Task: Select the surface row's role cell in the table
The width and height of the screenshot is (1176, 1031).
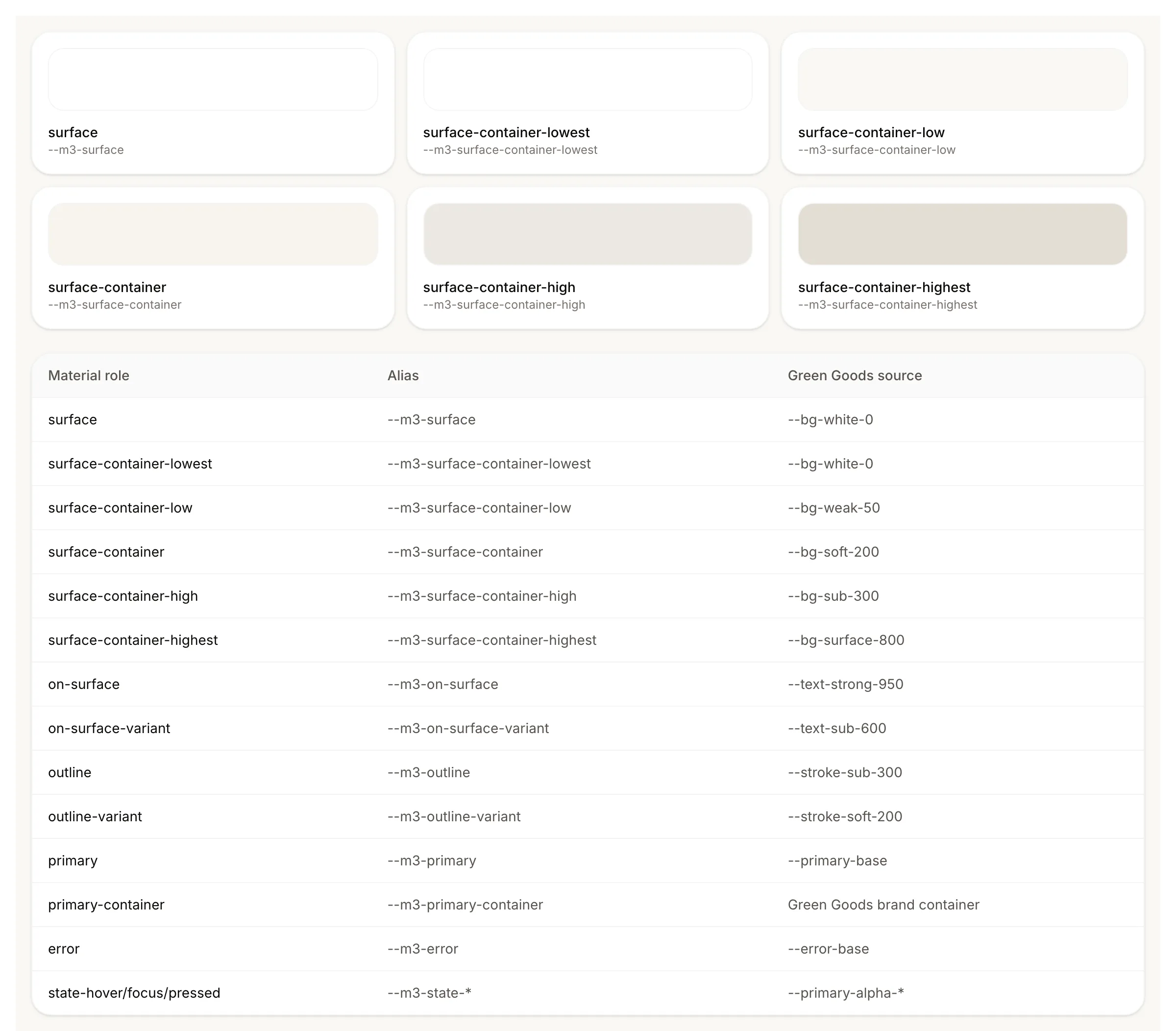Action: pyautogui.click(x=73, y=420)
